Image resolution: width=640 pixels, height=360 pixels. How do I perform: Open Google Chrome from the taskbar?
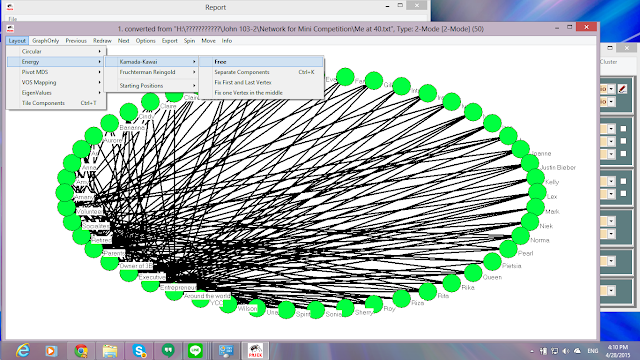[81, 351]
